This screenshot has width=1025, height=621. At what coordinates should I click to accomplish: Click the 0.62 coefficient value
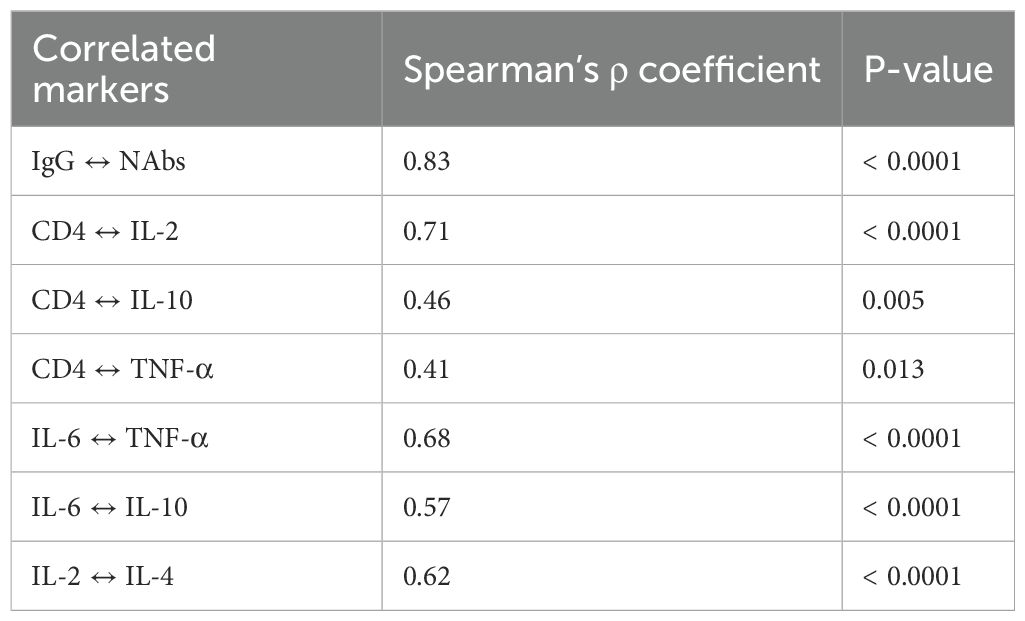click(x=426, y=576)
